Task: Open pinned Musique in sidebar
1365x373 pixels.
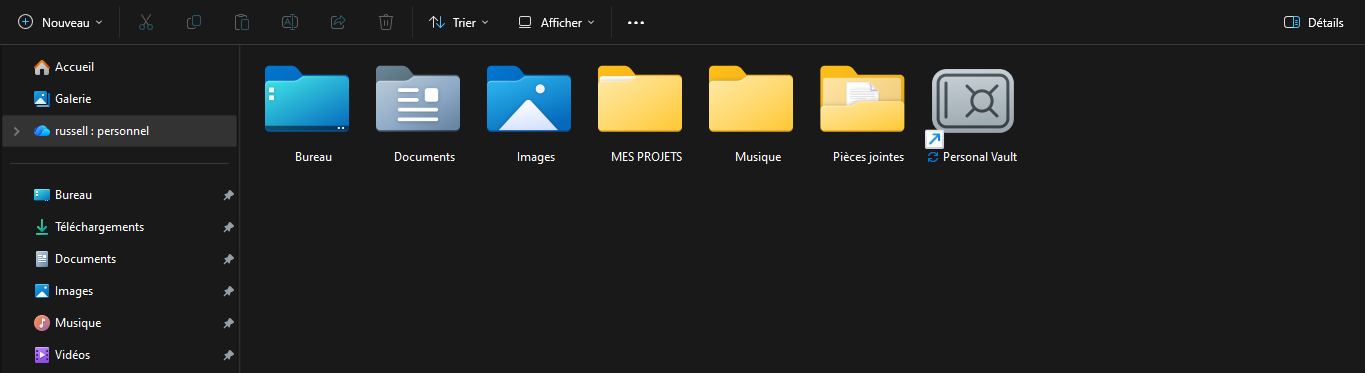Action: tap(120, 323)
